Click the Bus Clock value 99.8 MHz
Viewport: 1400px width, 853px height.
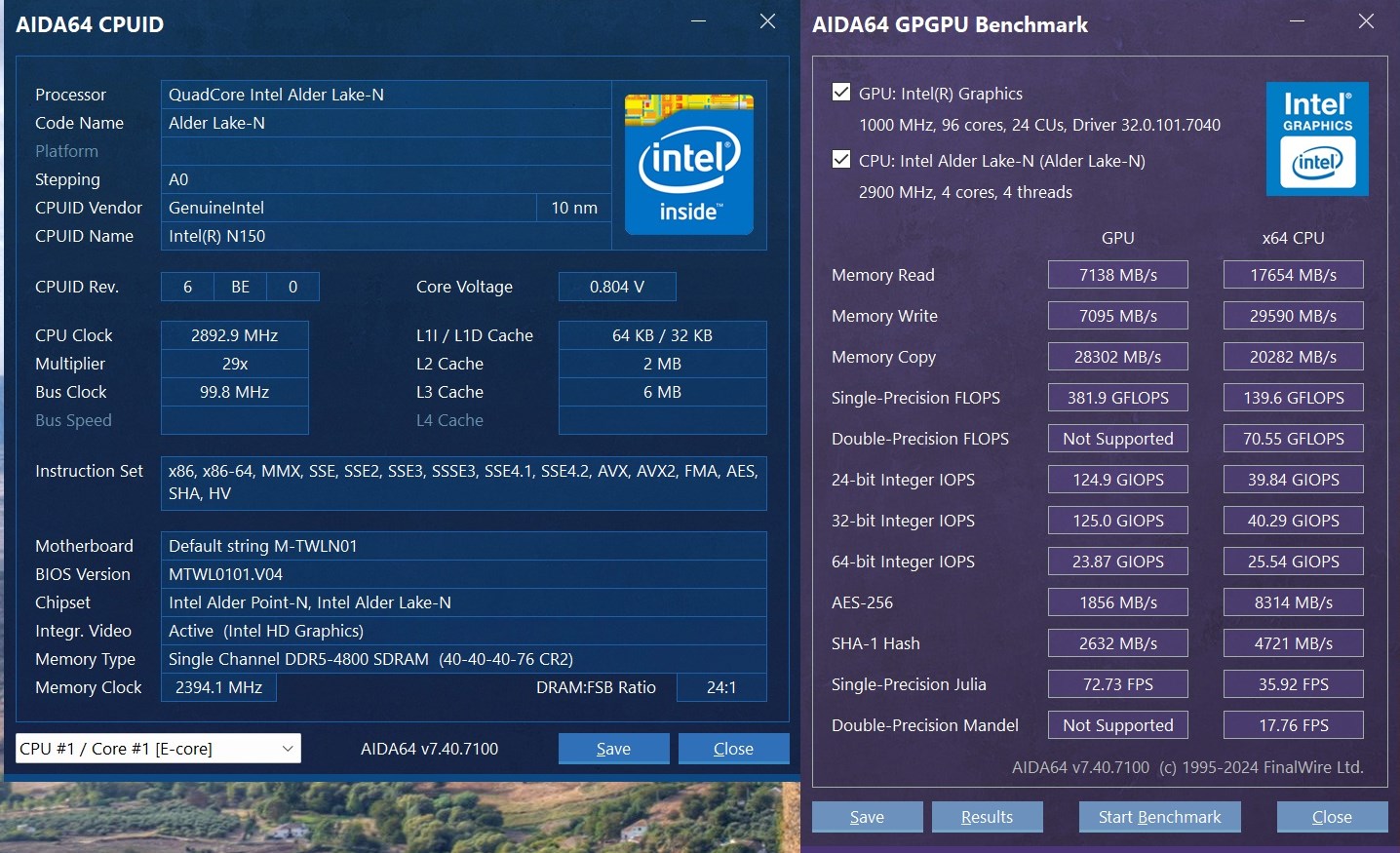coord(235,392)
